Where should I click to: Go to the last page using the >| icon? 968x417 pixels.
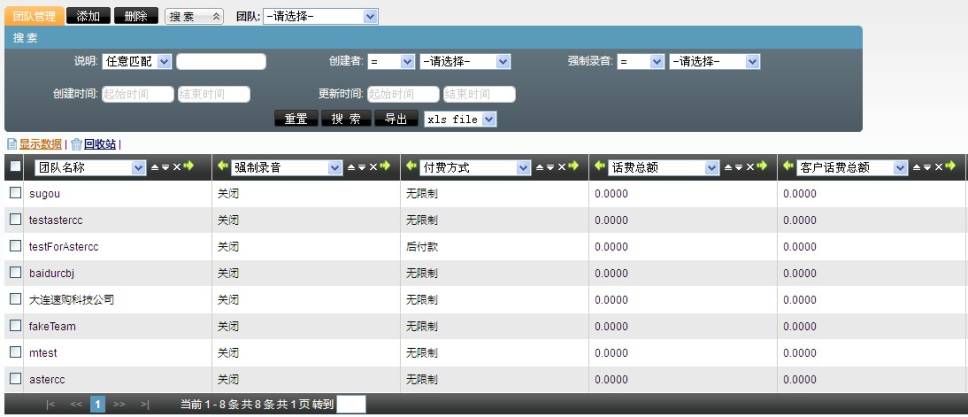tap(145, 405)
